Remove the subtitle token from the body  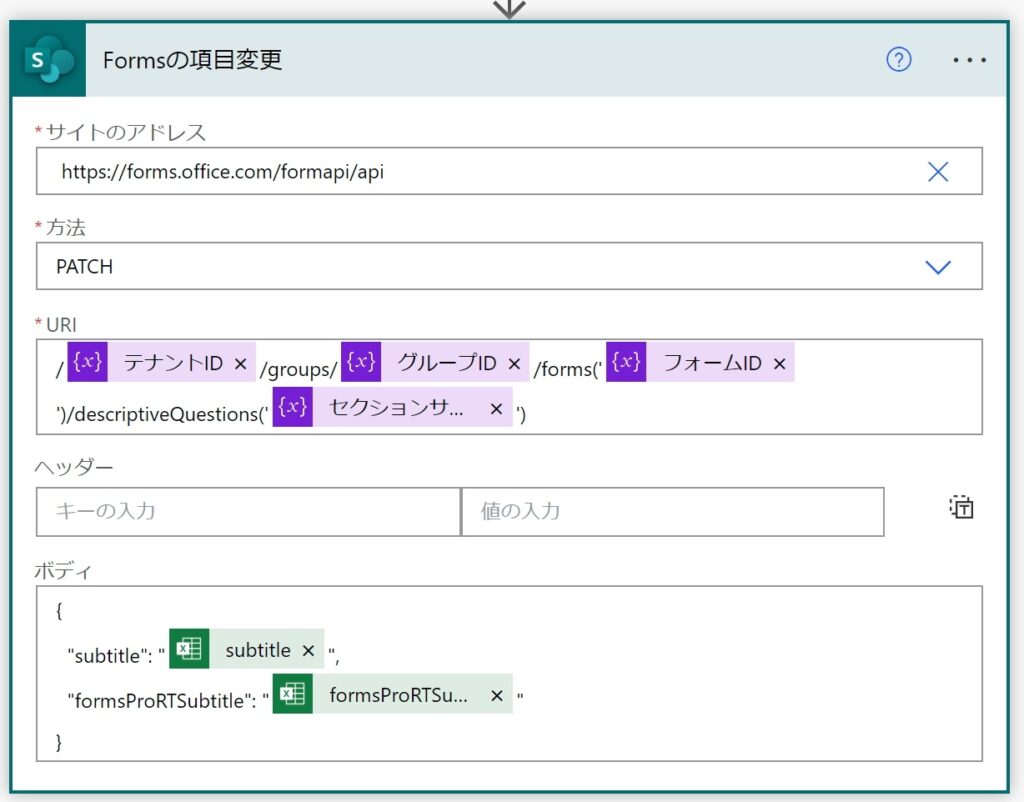pos(308,649)
